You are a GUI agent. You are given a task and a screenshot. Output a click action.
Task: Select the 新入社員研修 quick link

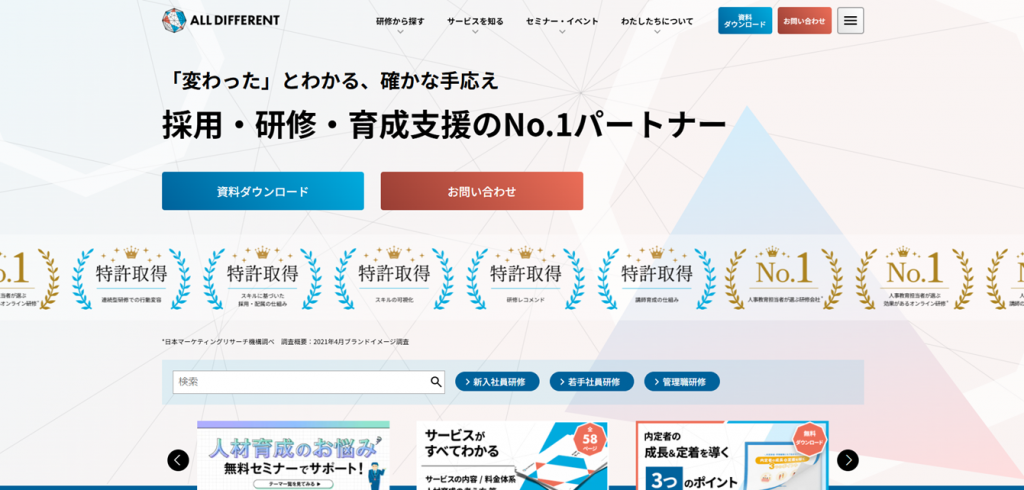click(x=497, y=382)
